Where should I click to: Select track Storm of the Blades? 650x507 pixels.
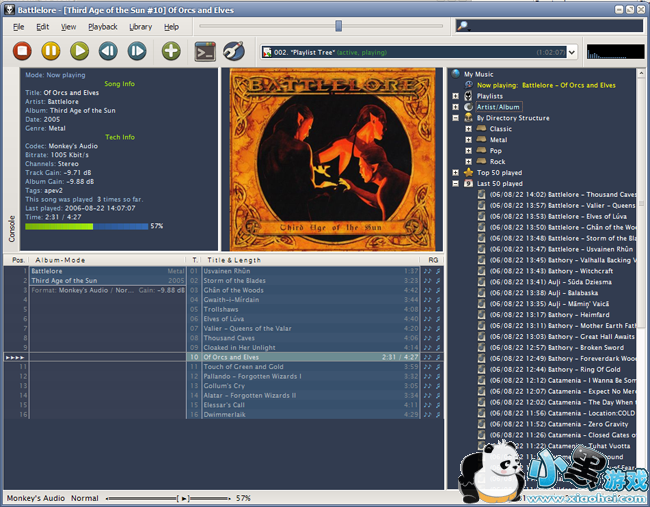click(x=234, y=281)
